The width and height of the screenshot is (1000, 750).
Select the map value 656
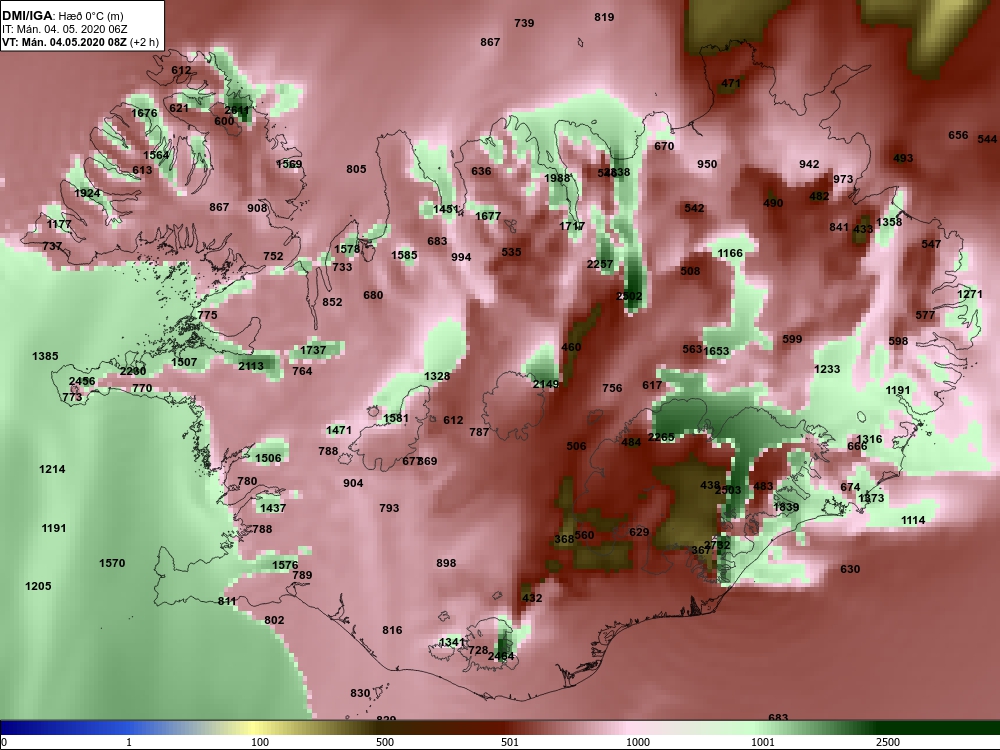point(958,135)
